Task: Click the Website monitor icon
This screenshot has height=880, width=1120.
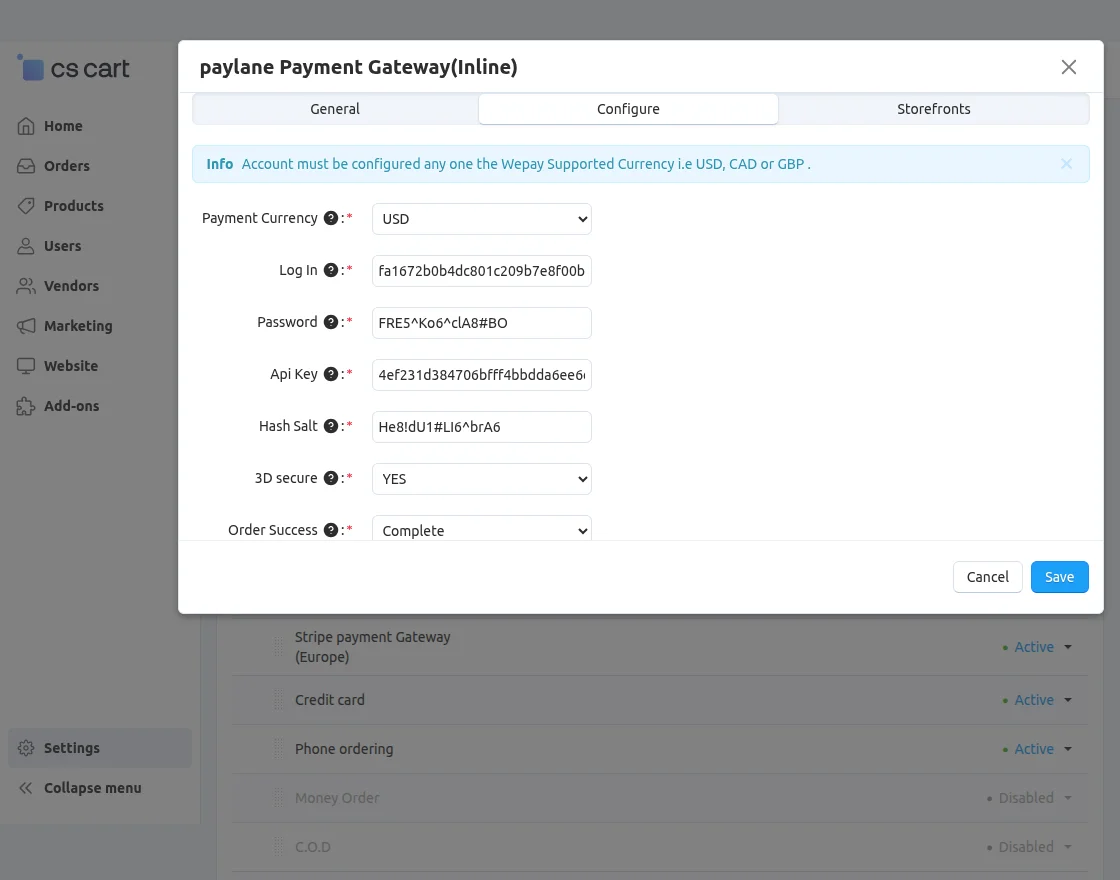Action: click(26, 366)
